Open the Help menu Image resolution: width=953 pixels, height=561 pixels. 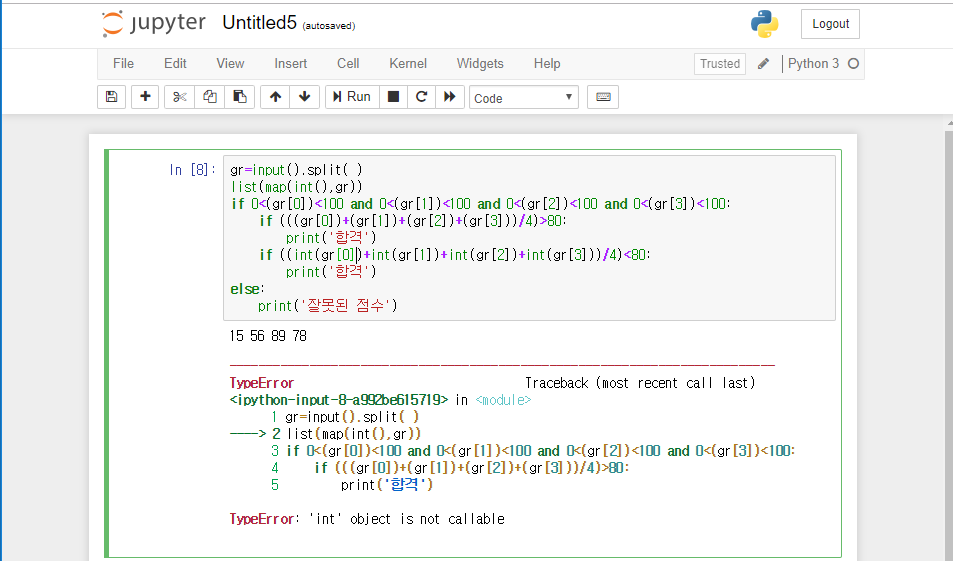coord(547,63)
